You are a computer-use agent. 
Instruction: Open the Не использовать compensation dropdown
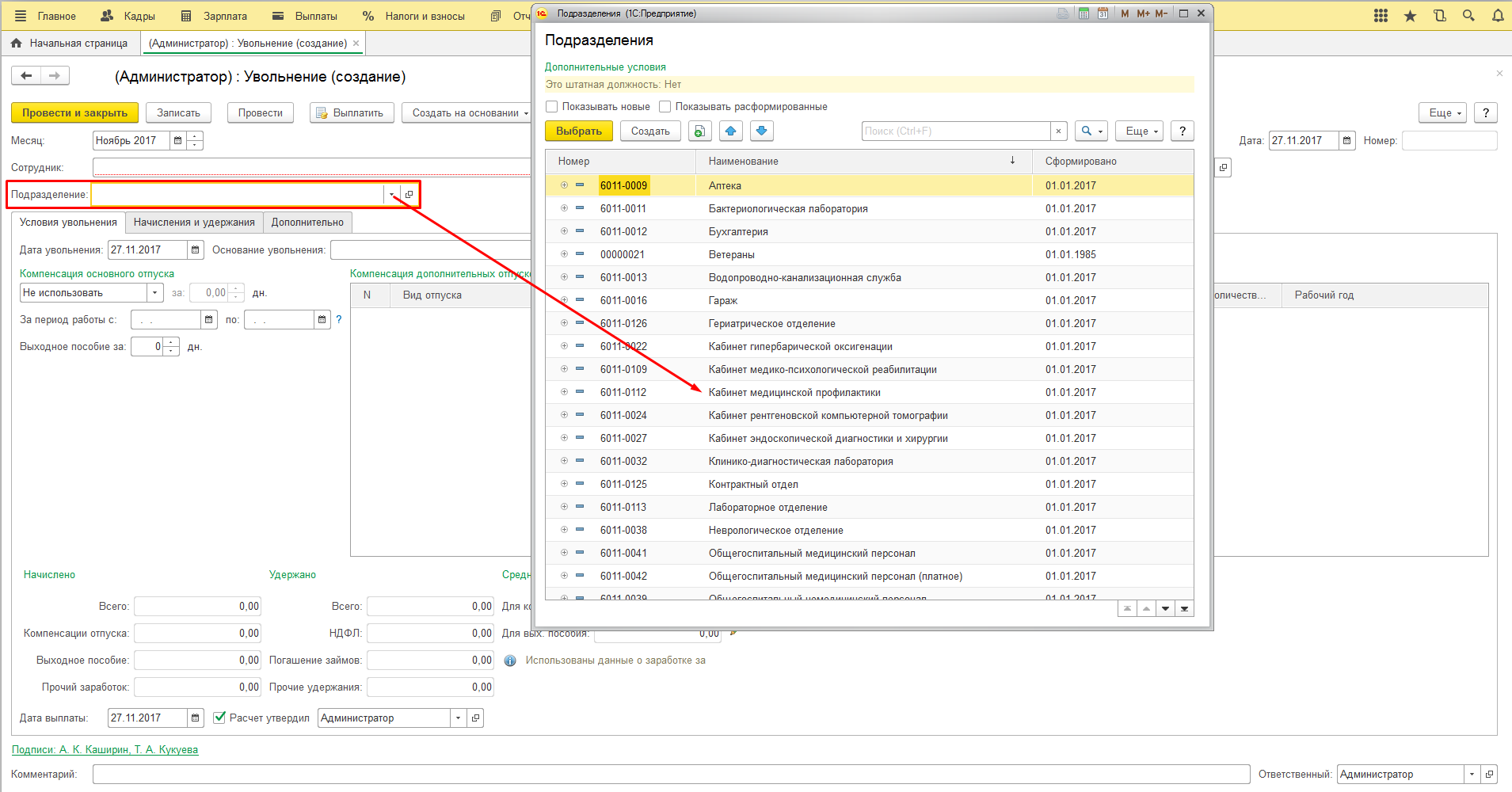pyautogui.click(x=154, y=293)
